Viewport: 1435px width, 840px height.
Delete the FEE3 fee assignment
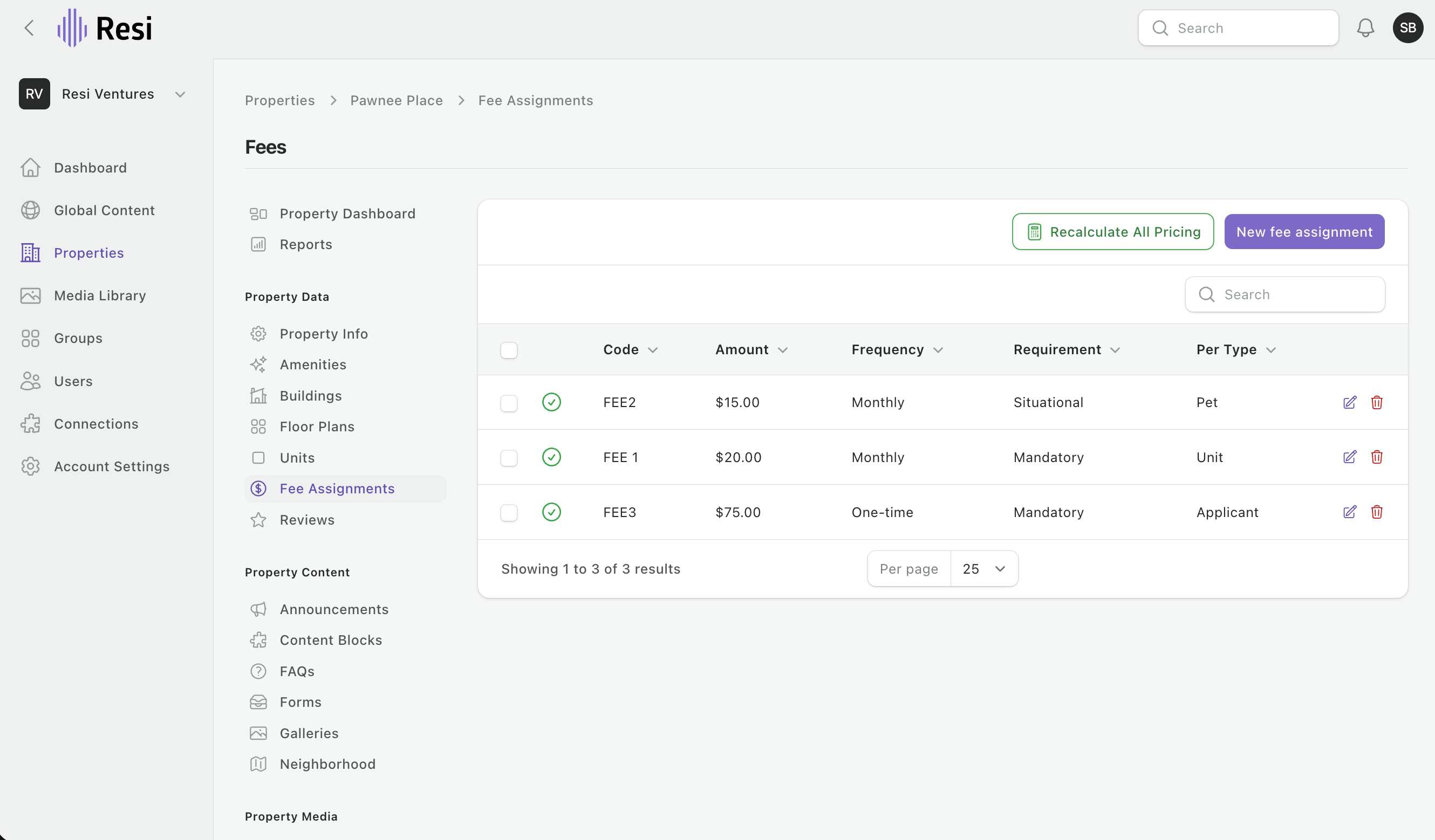pyautogui.click(x=1377, y=512)
